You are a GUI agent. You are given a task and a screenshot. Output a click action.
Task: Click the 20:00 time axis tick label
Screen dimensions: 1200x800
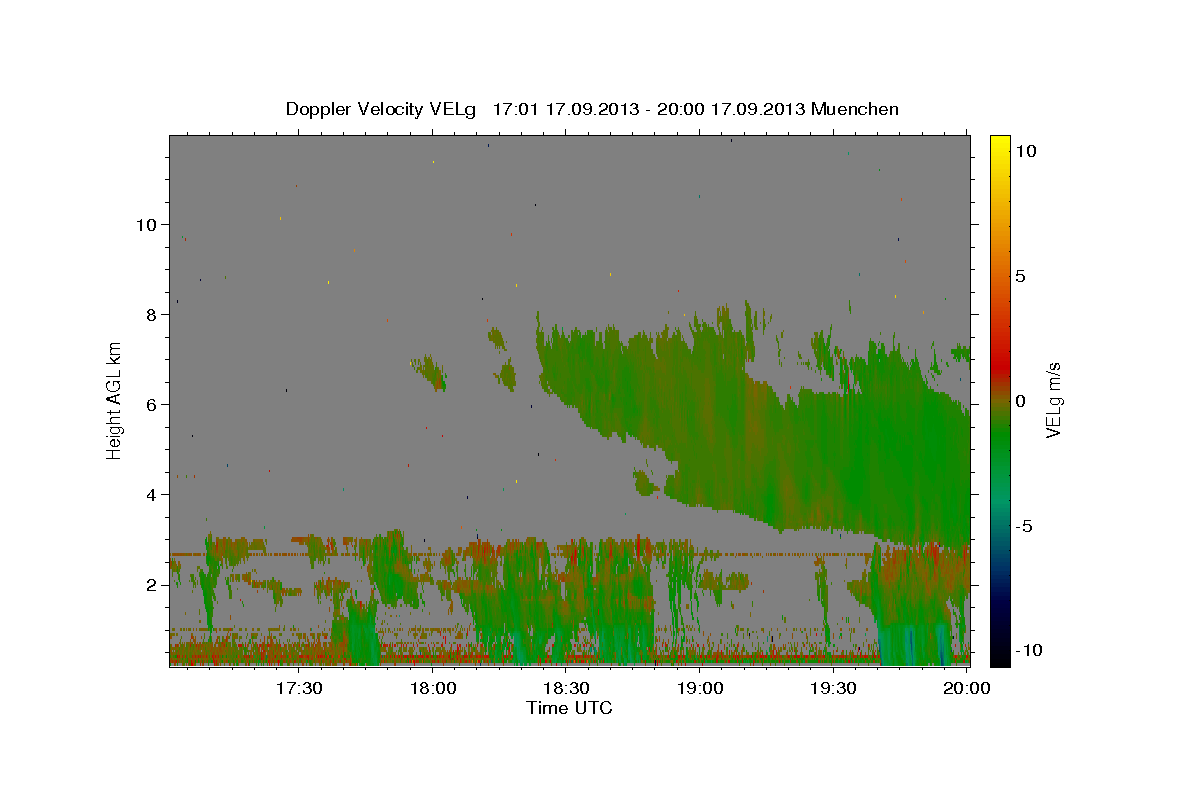[967, 688]
